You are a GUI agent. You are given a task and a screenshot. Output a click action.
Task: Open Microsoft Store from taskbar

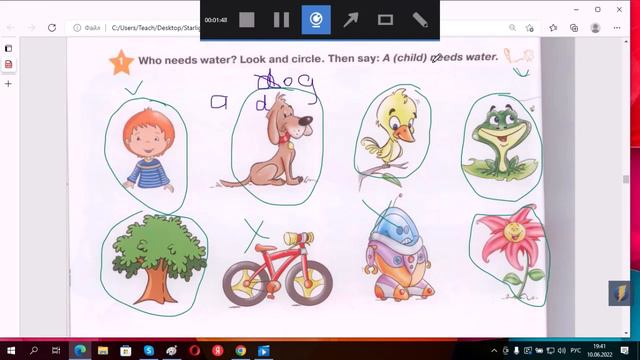(x=126, y=351)
